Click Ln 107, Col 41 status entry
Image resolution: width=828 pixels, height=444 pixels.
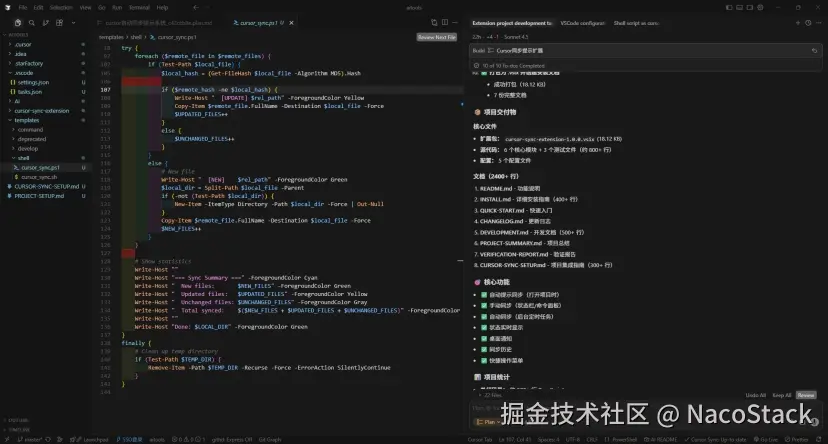[515, 439]
